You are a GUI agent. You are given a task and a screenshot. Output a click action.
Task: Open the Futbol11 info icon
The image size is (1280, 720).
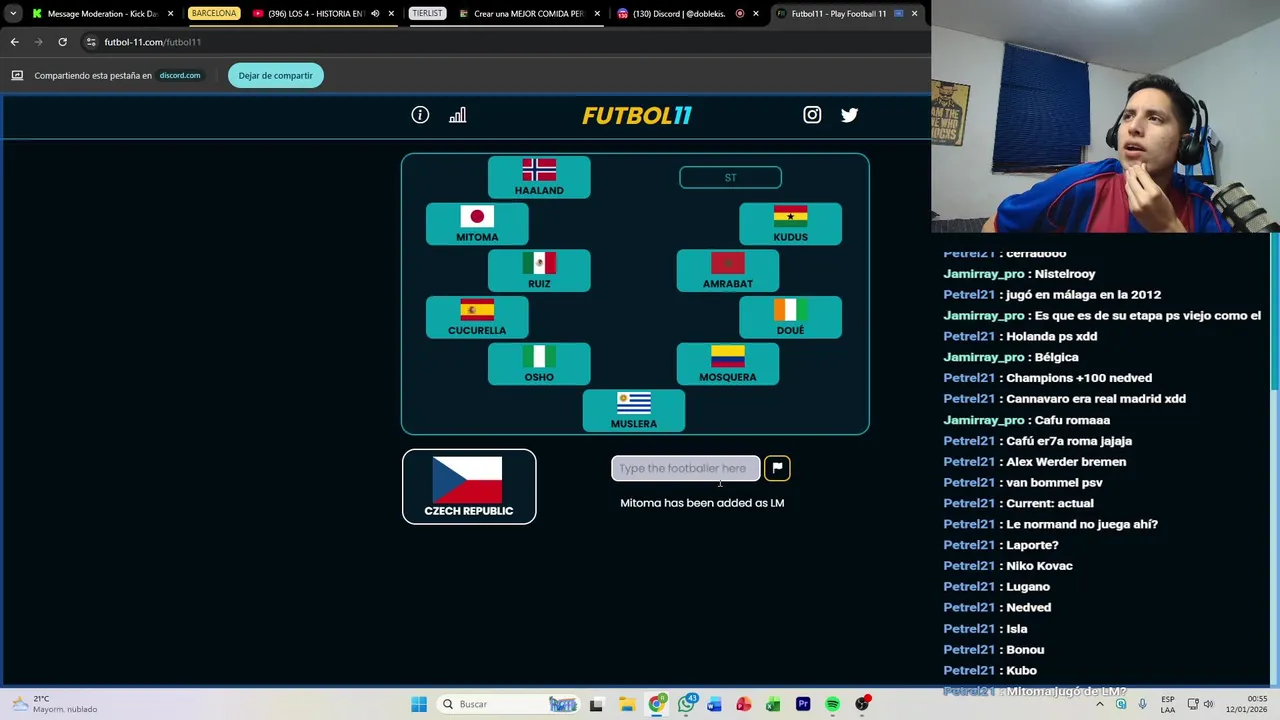tap(420, 115)
